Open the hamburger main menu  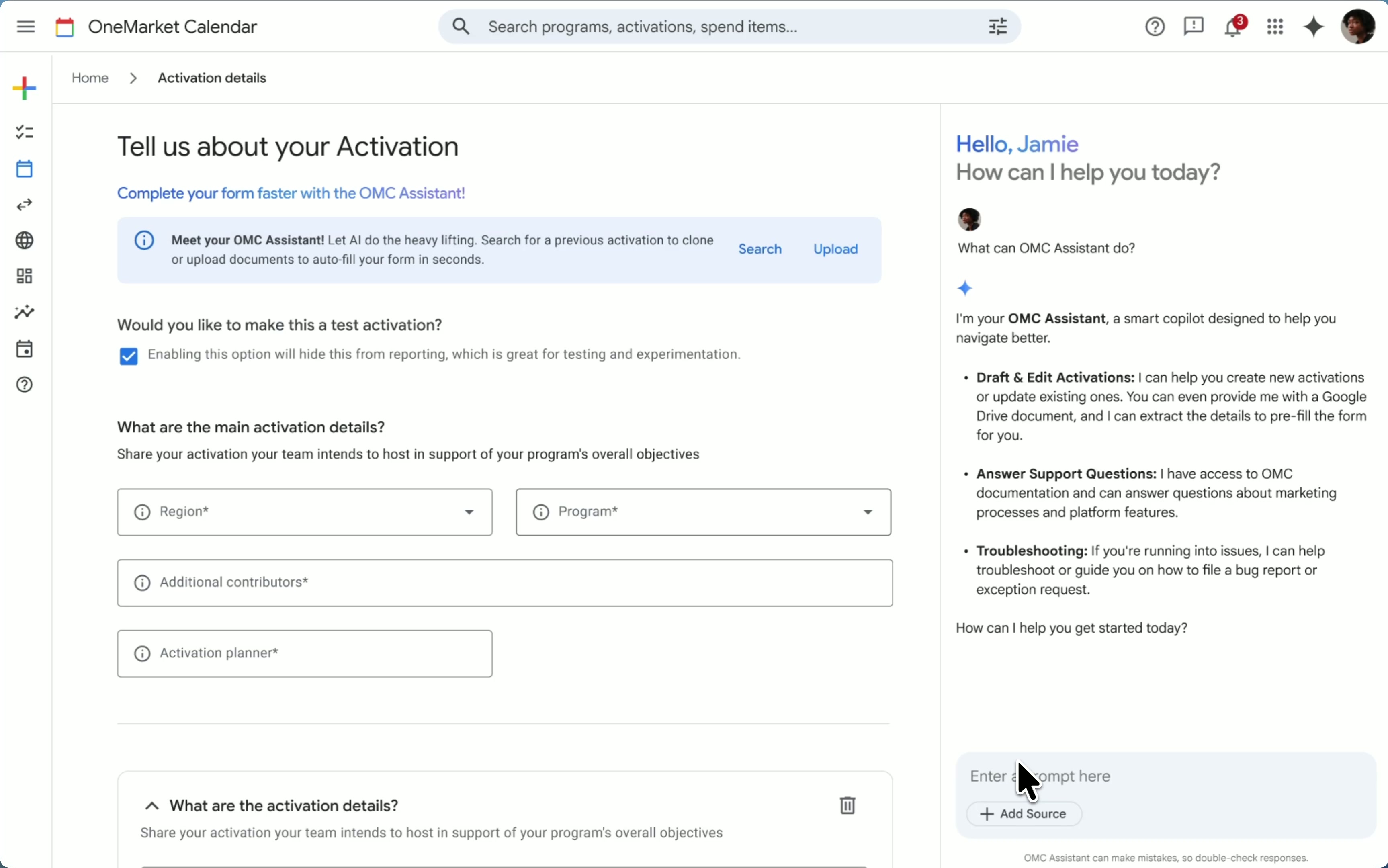tap(26, 27)
